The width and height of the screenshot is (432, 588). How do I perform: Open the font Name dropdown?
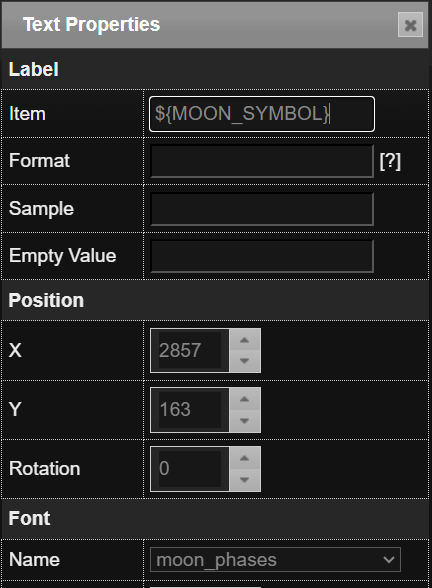(275, 560)
